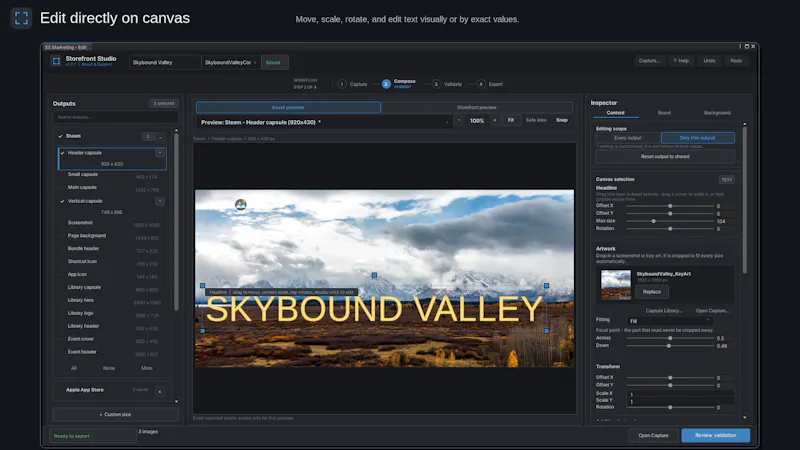Image resolution: width=800 pixels, height=450 pixels.
Task: Go to workflow step Export
Action: click(x=490, y=84)
